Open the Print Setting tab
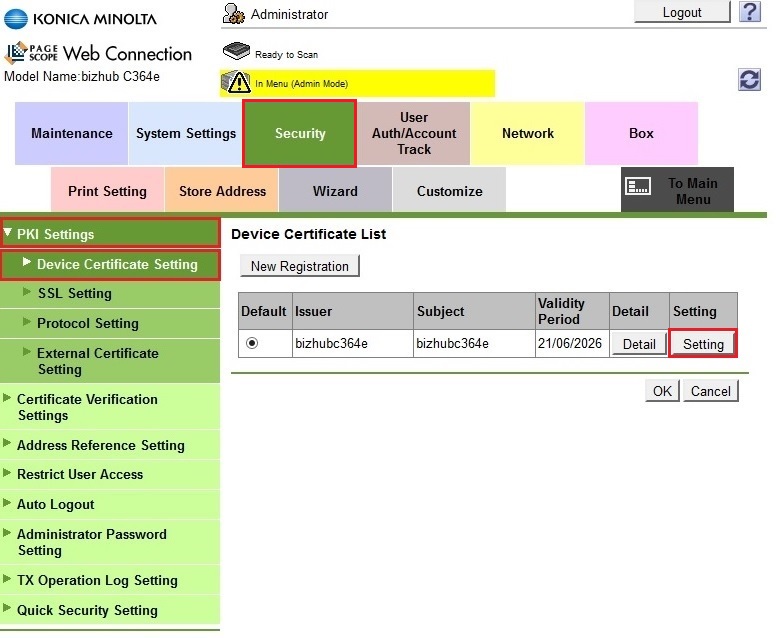776x638 pixels. (x=107, y=191)
